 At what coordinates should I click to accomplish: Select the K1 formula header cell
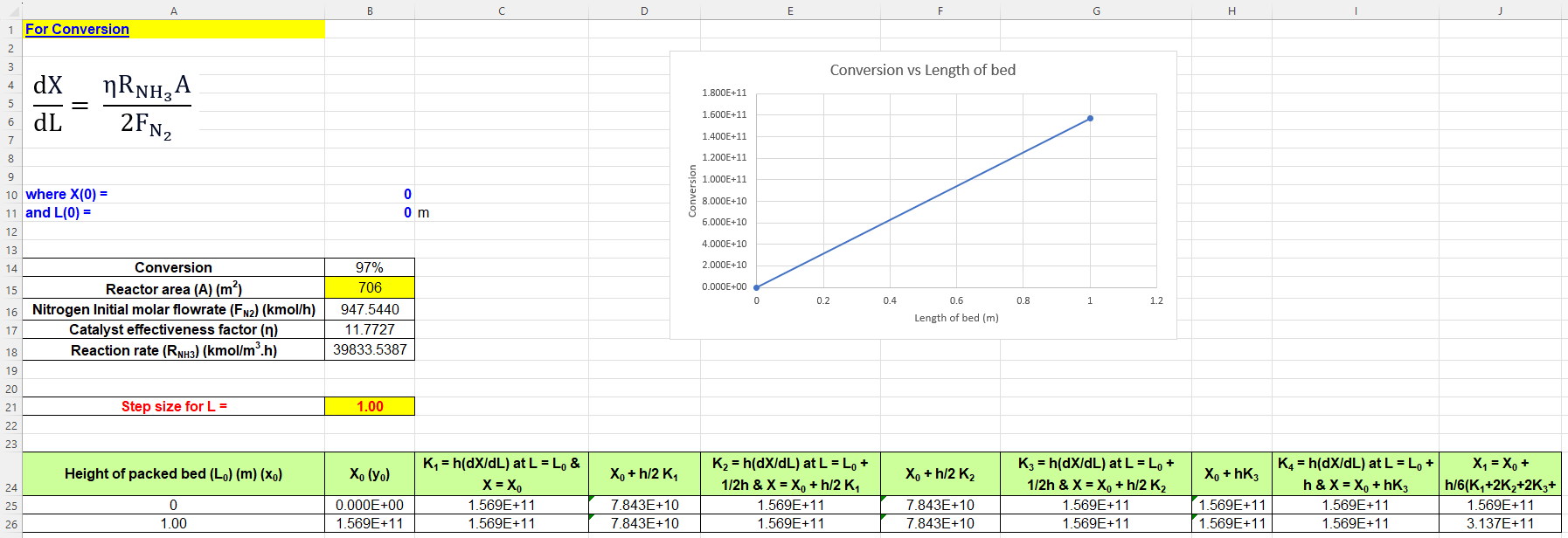[502, 473]
